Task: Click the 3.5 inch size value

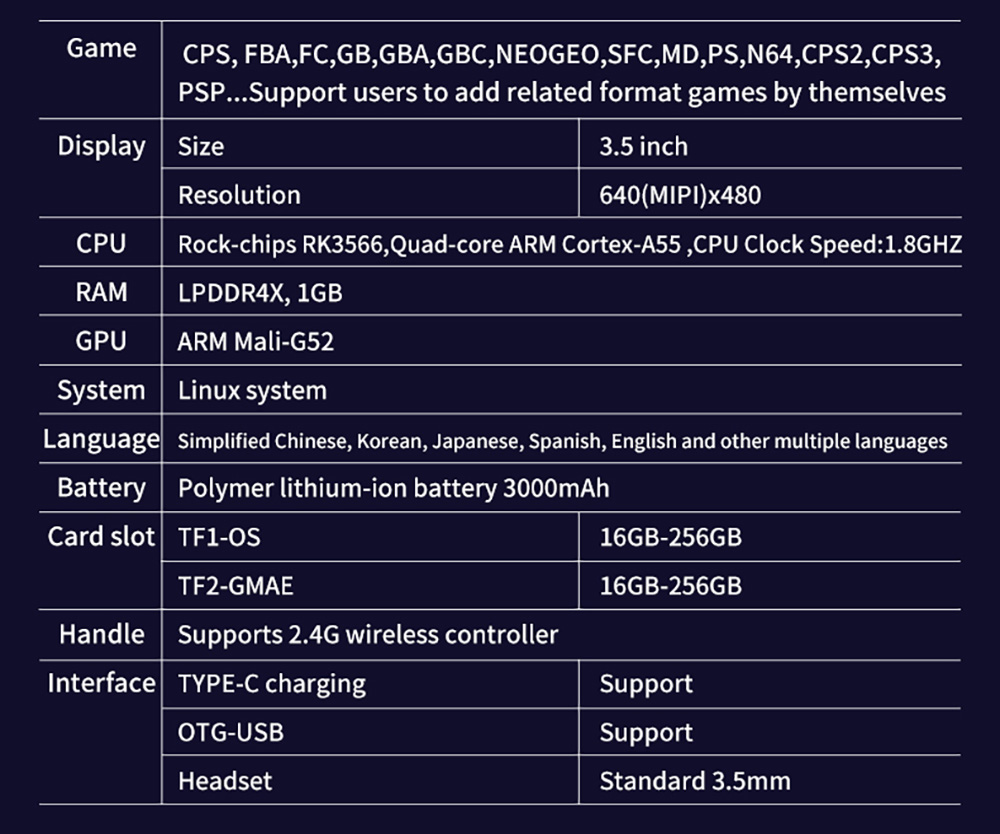Action: (x=643, y=147)
